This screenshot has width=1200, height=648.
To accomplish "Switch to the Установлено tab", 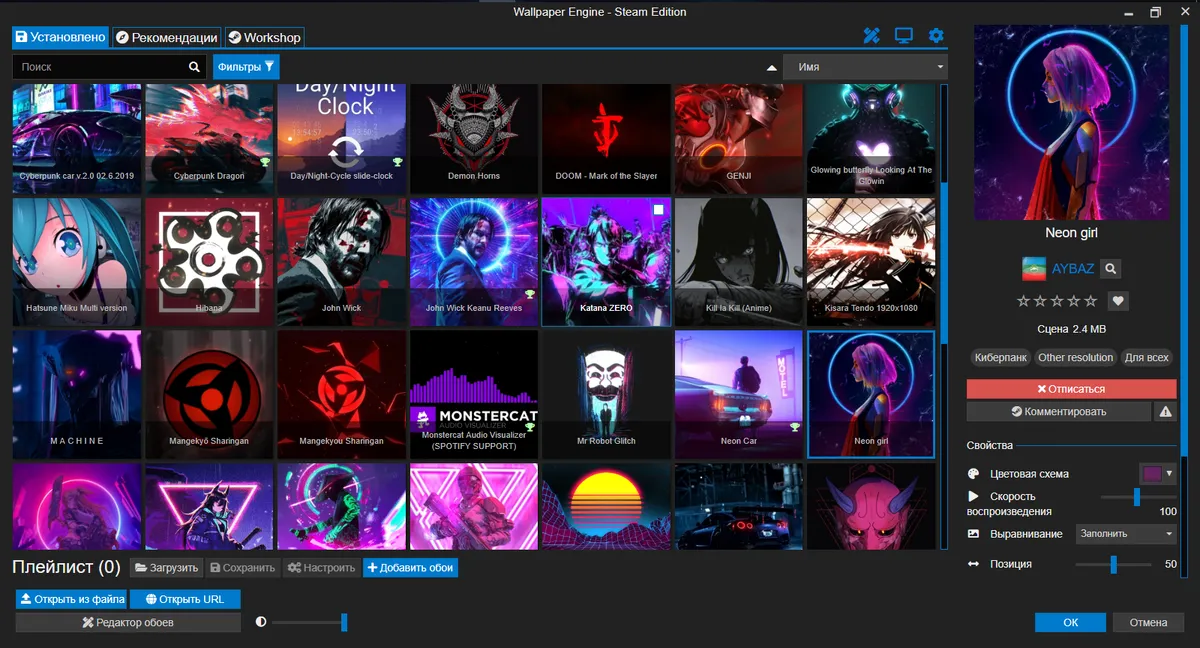I will pos(60,37).
